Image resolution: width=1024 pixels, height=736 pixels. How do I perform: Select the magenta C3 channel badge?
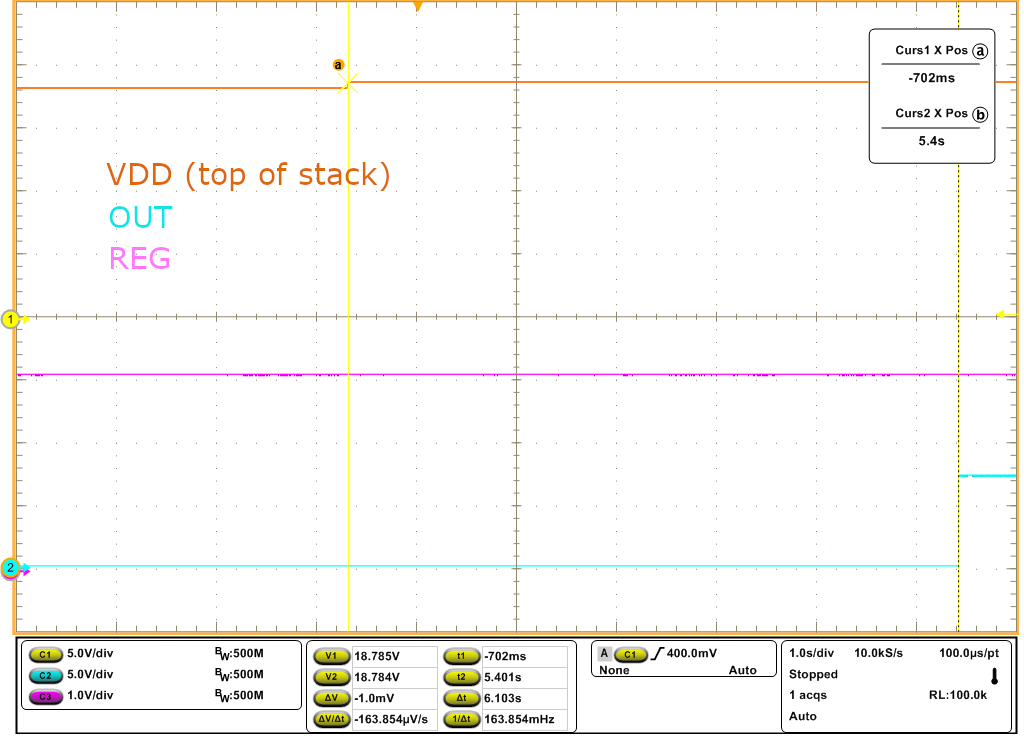pyautogui.click(x=46, y=696)
